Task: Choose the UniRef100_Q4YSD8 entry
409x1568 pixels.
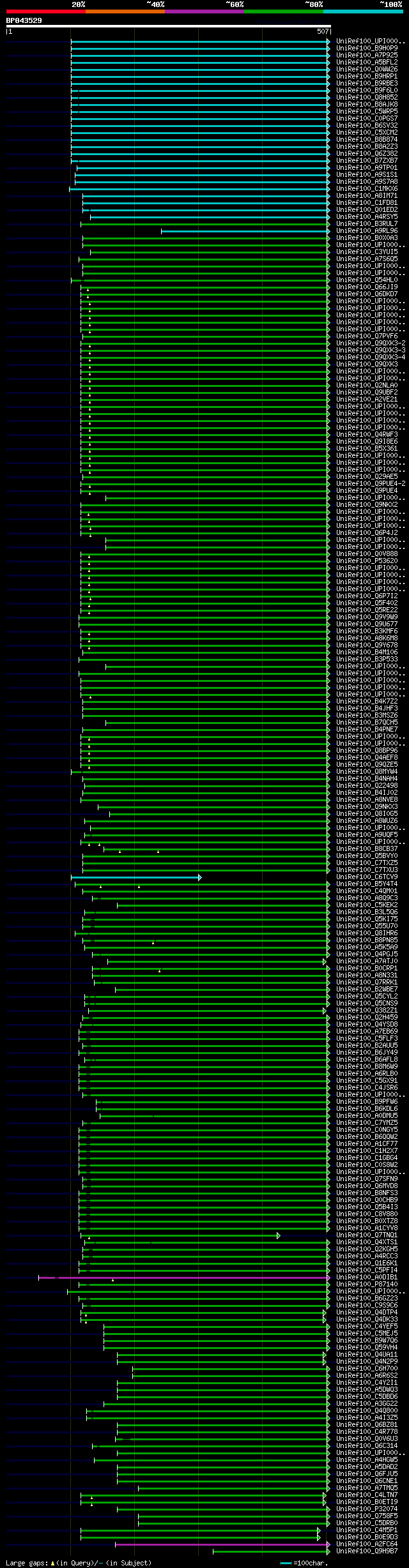Action: point(367,1024)
